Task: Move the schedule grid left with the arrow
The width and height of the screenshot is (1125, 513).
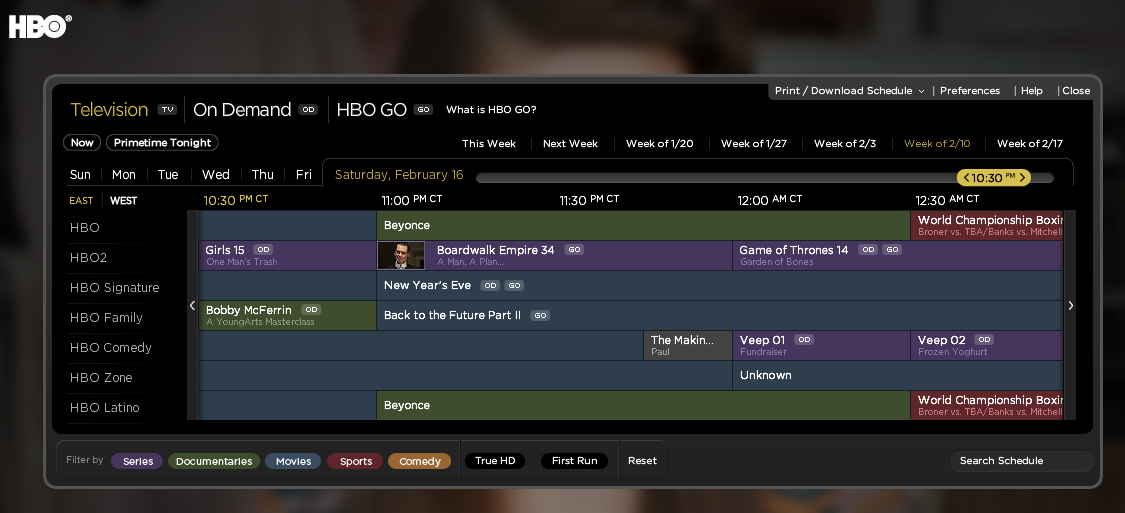Action: click(x=192, y=306)
